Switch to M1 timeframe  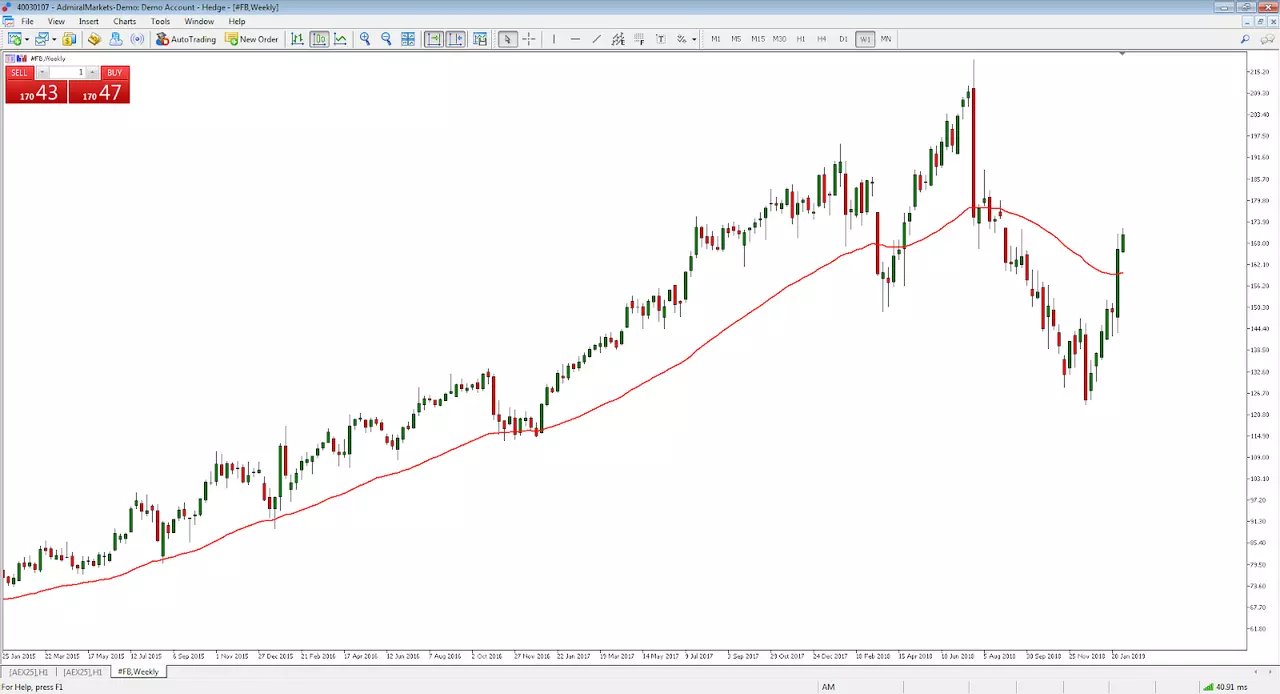click(x=716, y=39)
